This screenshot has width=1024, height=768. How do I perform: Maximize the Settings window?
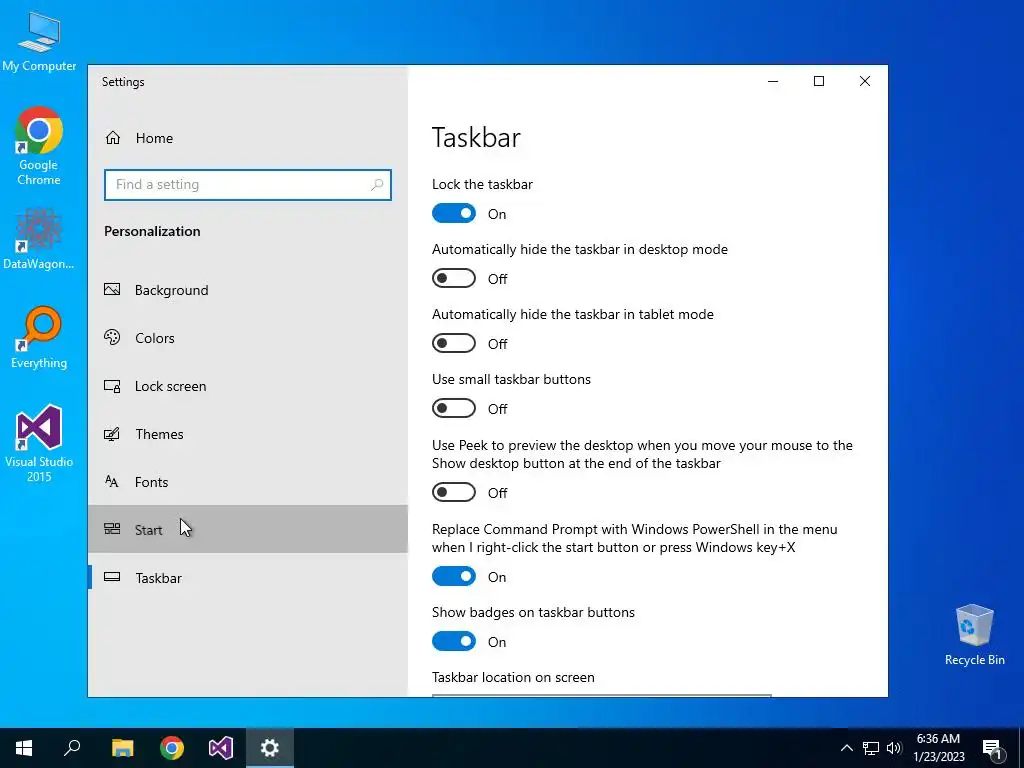coord(819,81)
